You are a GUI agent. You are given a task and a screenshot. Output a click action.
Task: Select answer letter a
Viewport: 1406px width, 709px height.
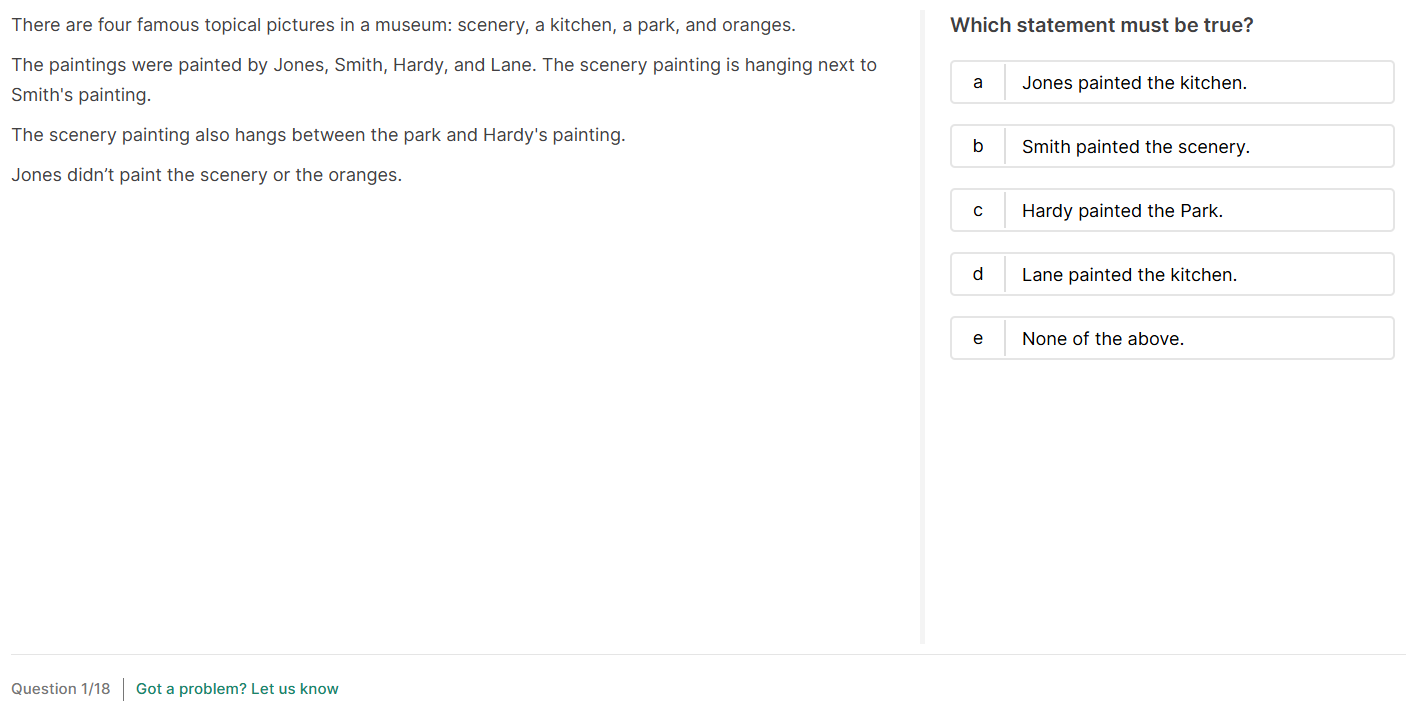(x=978, y=83)
